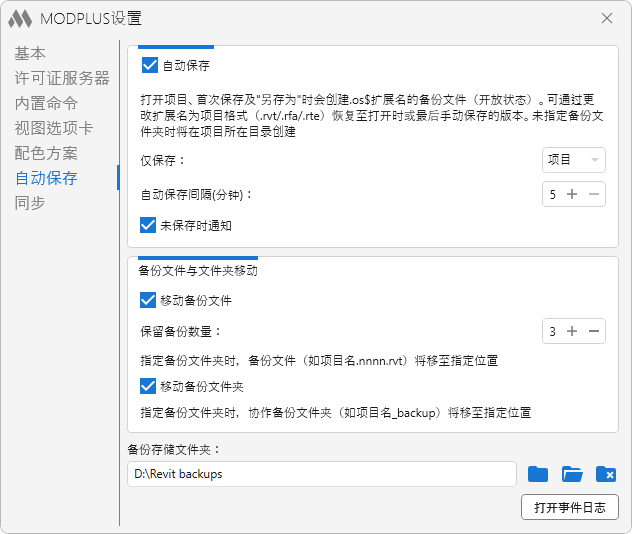Increase auto-save interval with plus button
Image resolution: width=632 pixels, height=534 pixels.
click(572, 194)
